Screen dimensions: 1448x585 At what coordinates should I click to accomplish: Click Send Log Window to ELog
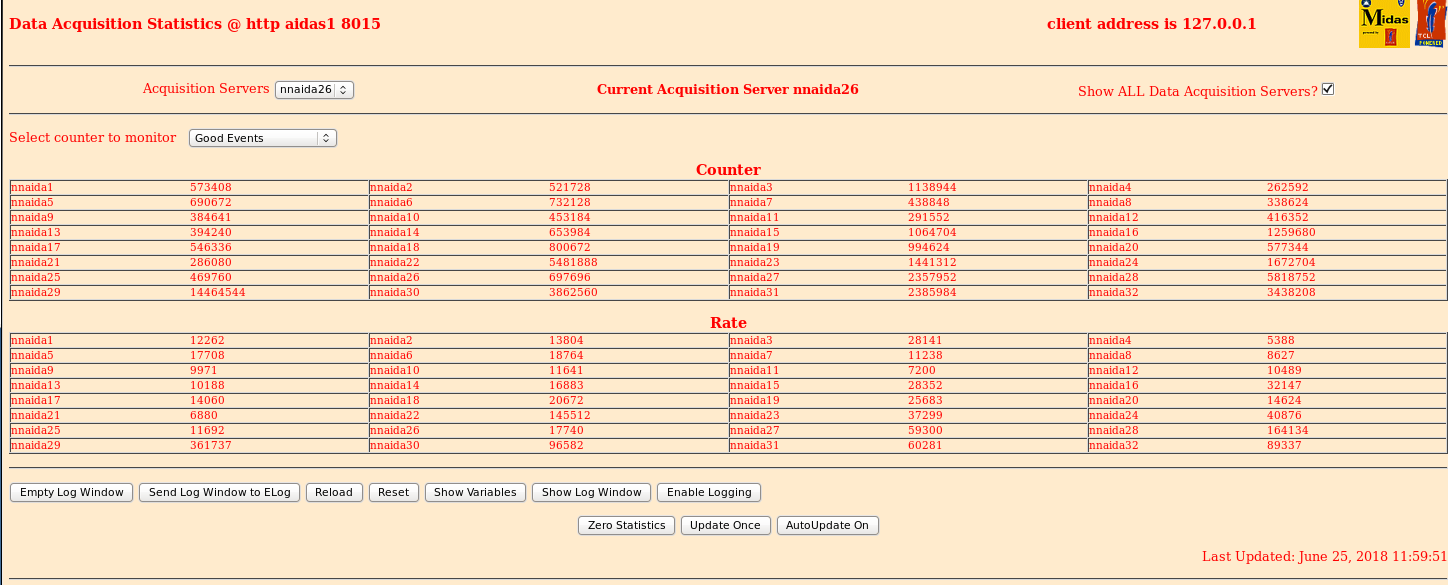point(219,492)
